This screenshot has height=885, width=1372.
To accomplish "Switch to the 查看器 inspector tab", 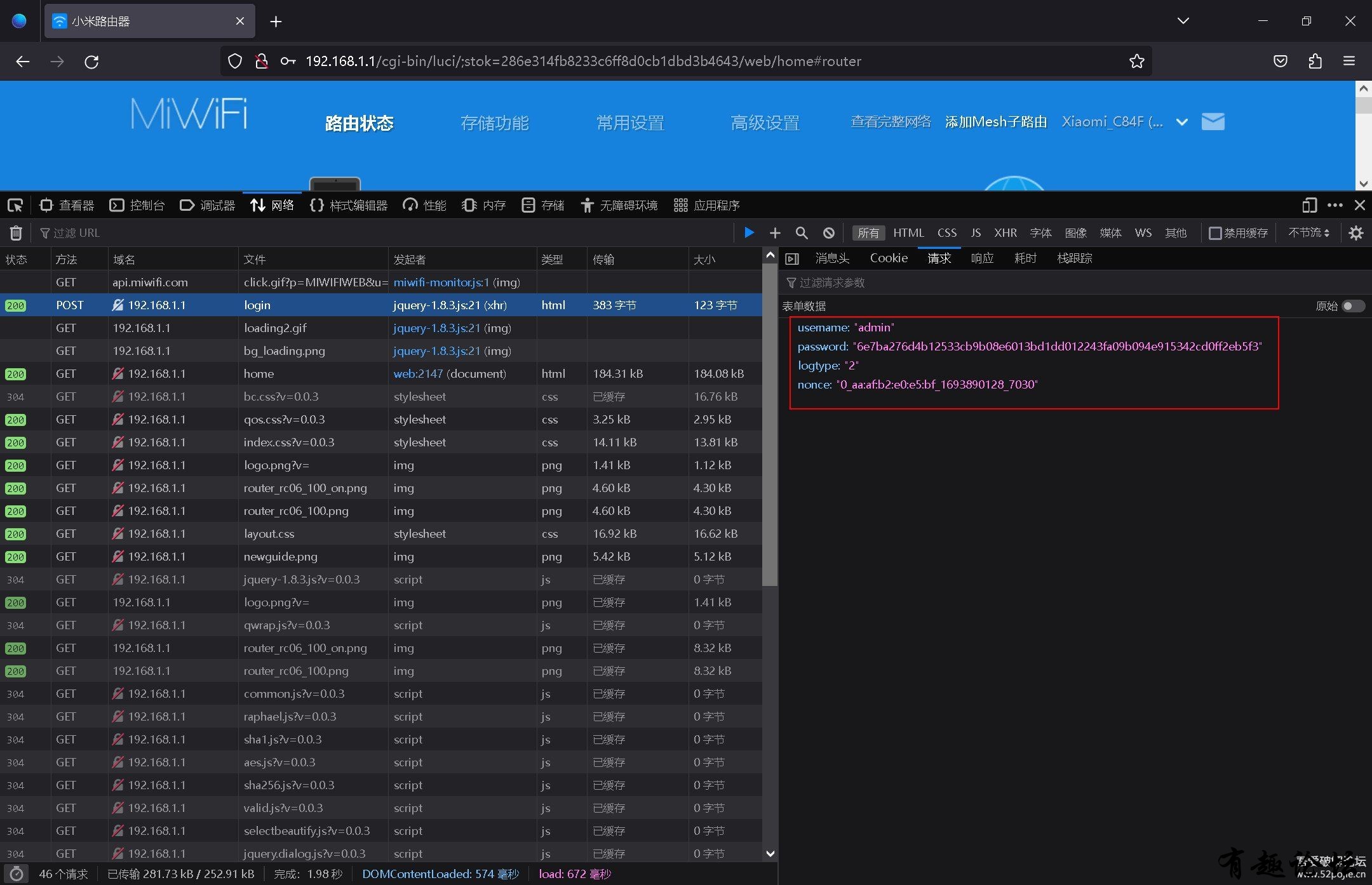I will pos(67,205).
